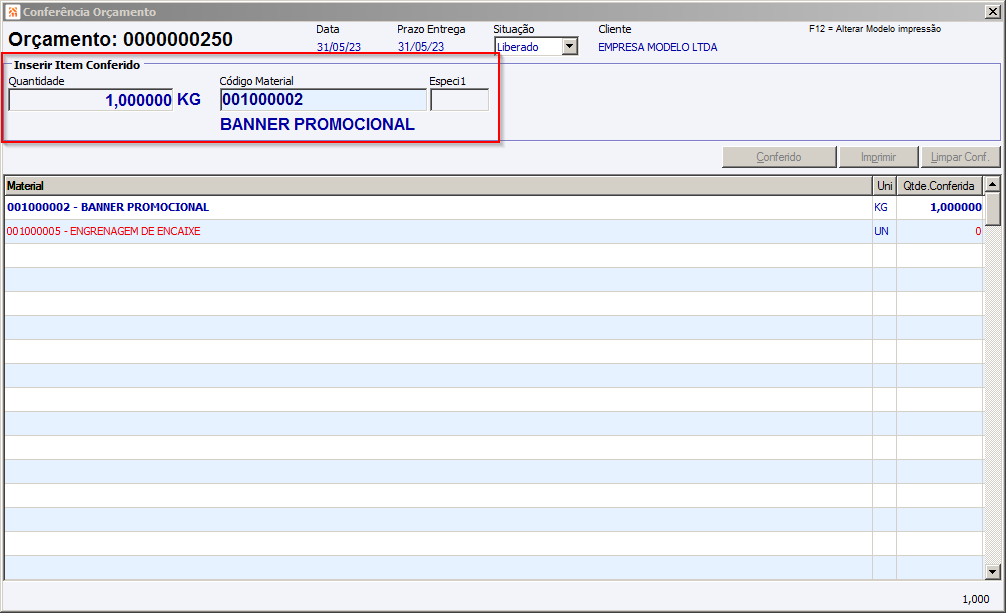Viewport: 1006px width, 613px height.
Task: Click the Especi1 input field
Action: click(459, 100)
